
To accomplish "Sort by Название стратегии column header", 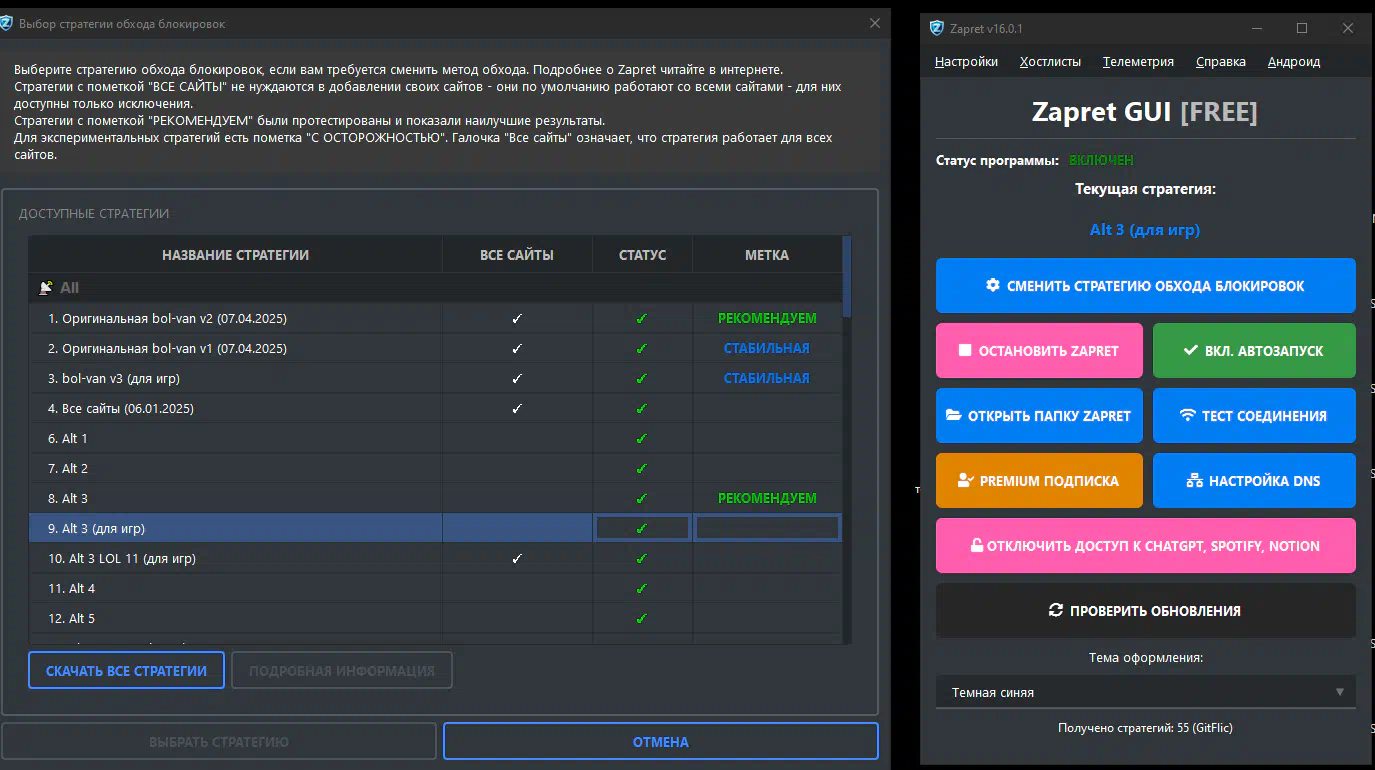I will click(235, 255).
